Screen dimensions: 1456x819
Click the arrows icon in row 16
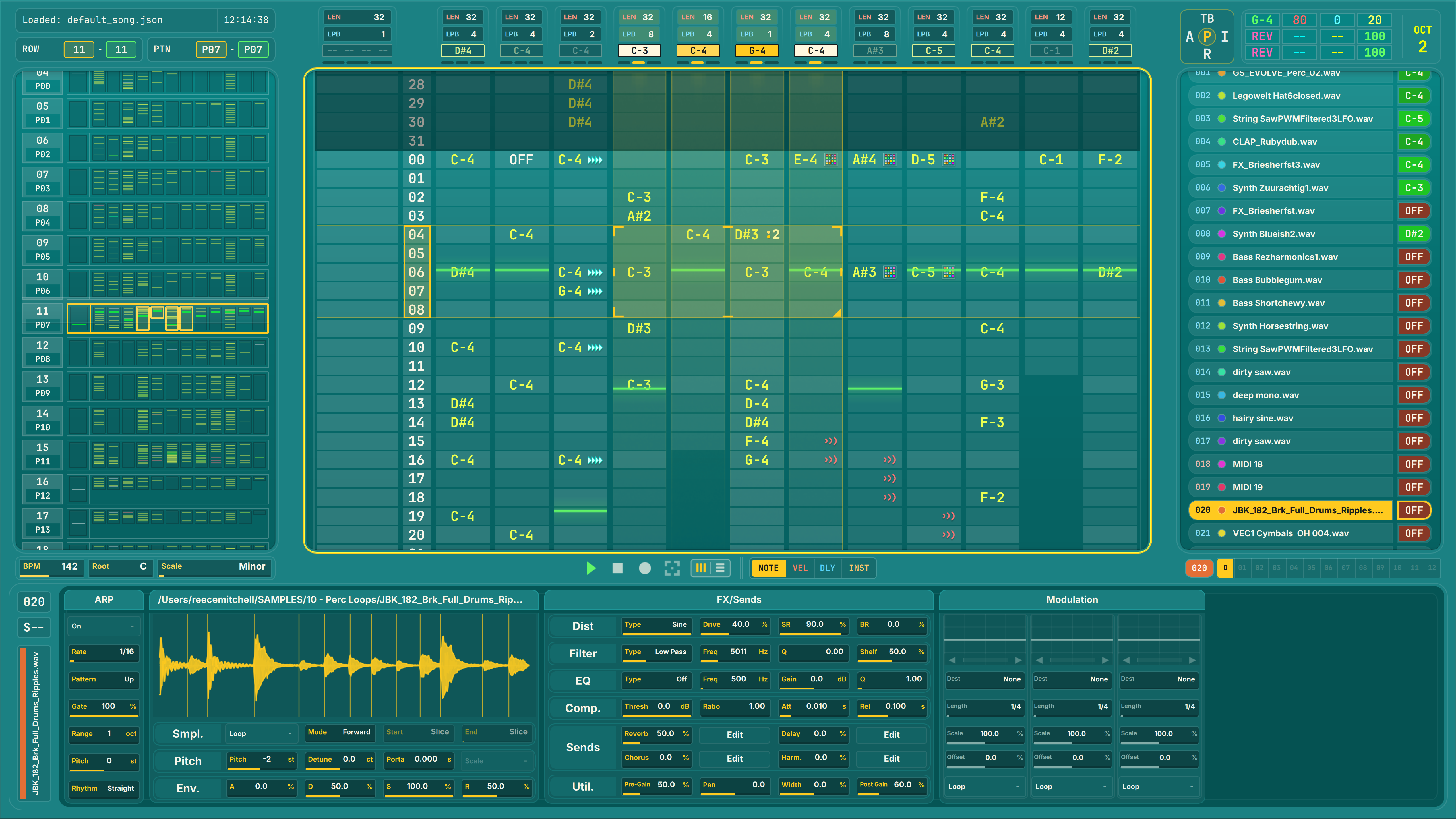click(x=595, y=460)
